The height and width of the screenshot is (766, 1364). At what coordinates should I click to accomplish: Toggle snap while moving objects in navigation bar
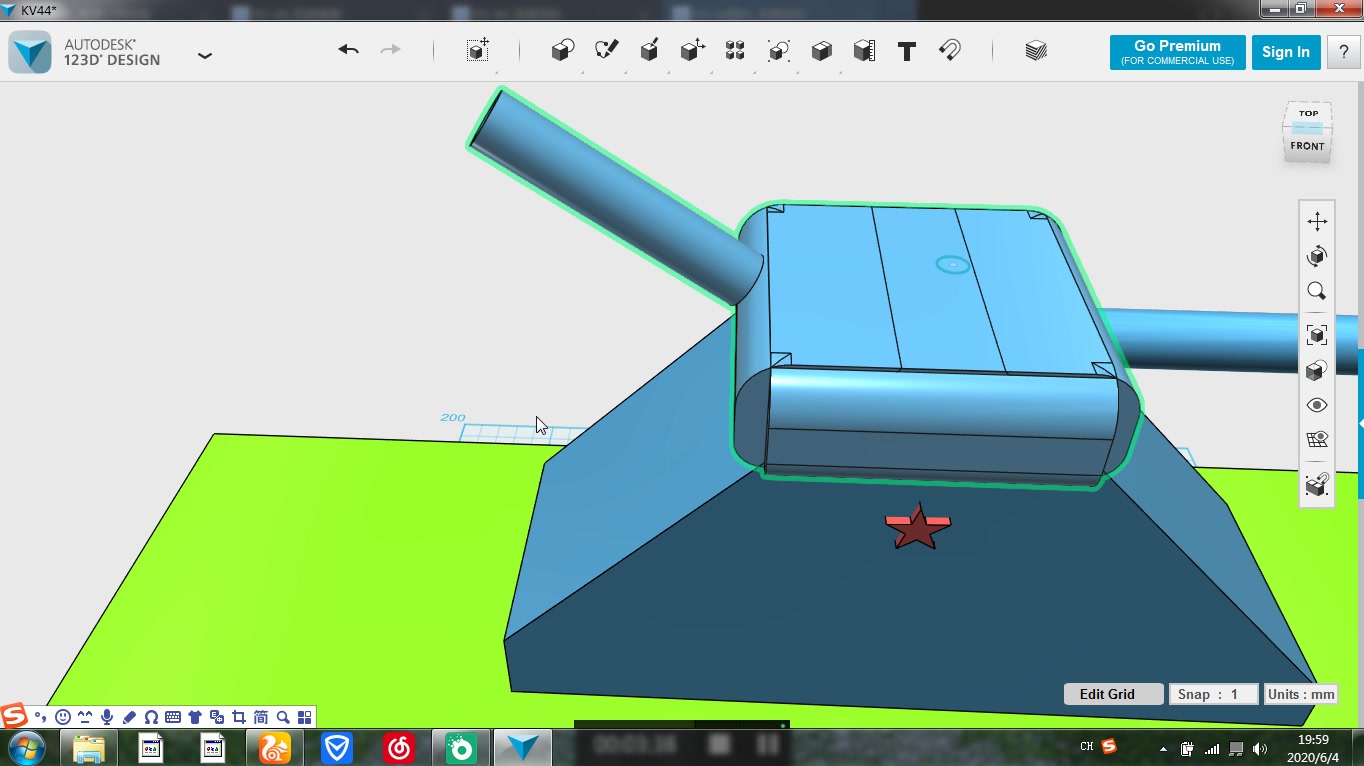click(x=1316, y=485)
